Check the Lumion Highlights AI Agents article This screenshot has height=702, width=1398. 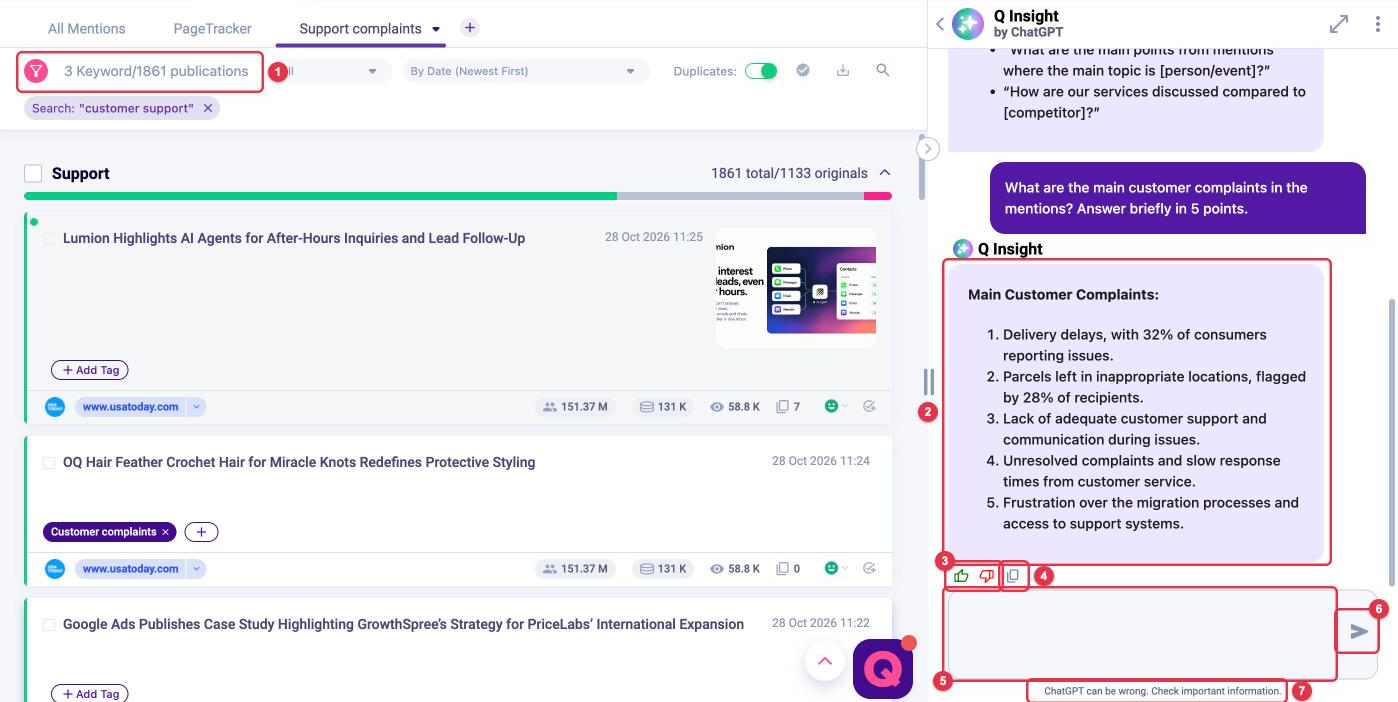pyautogui.click(x=49, y=239)
